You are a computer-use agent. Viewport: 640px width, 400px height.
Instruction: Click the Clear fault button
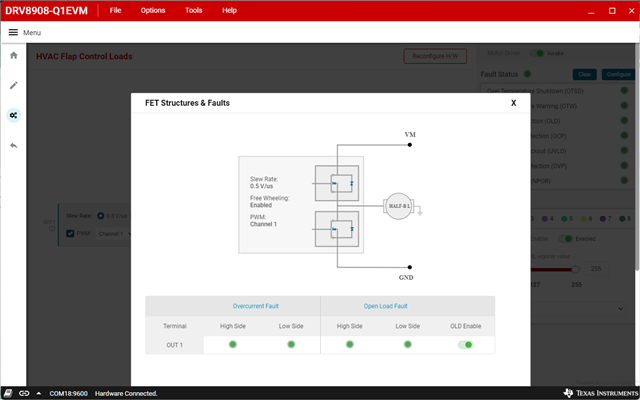(x=584, y=74)
